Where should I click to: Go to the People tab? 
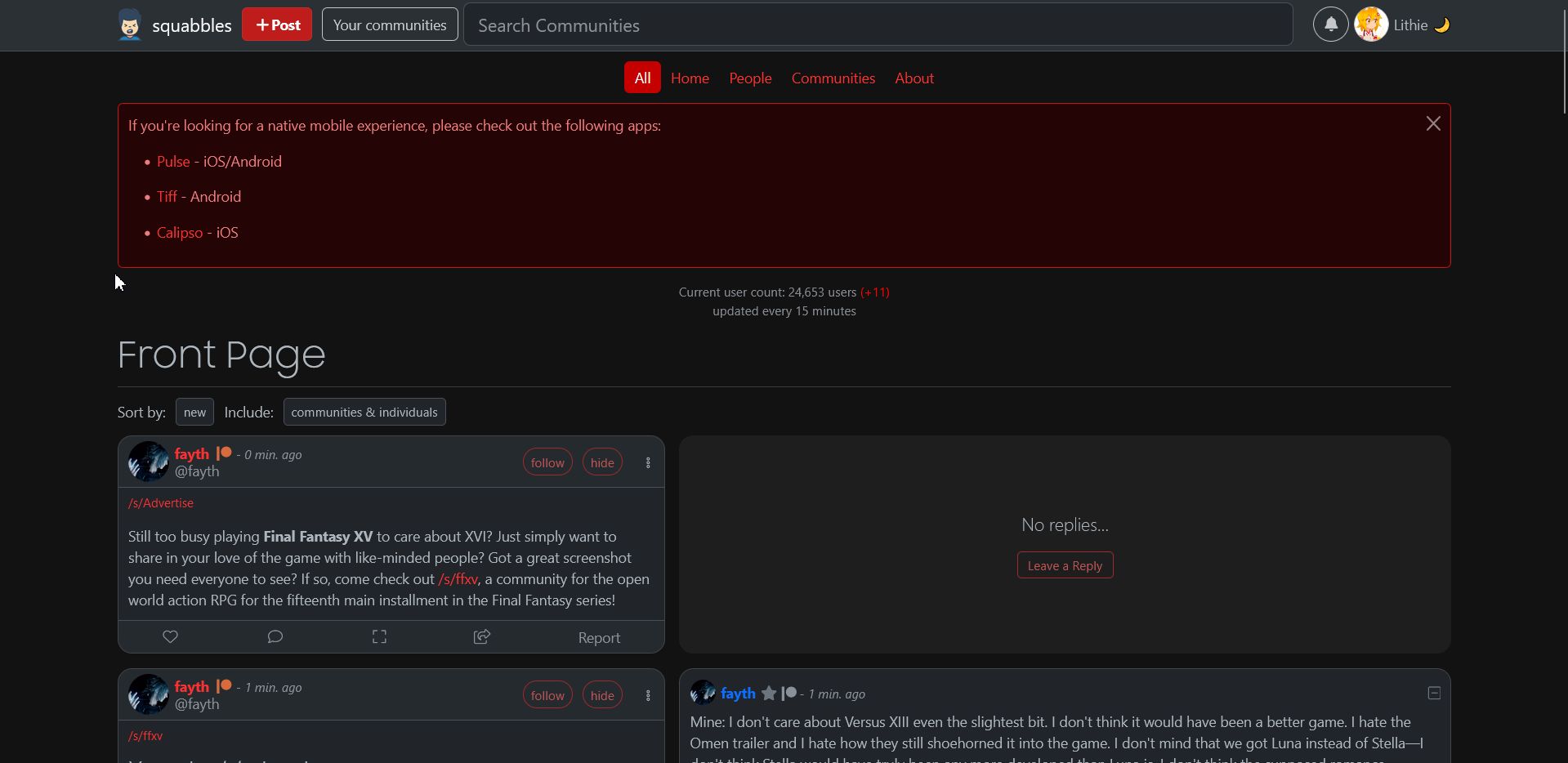750,78
